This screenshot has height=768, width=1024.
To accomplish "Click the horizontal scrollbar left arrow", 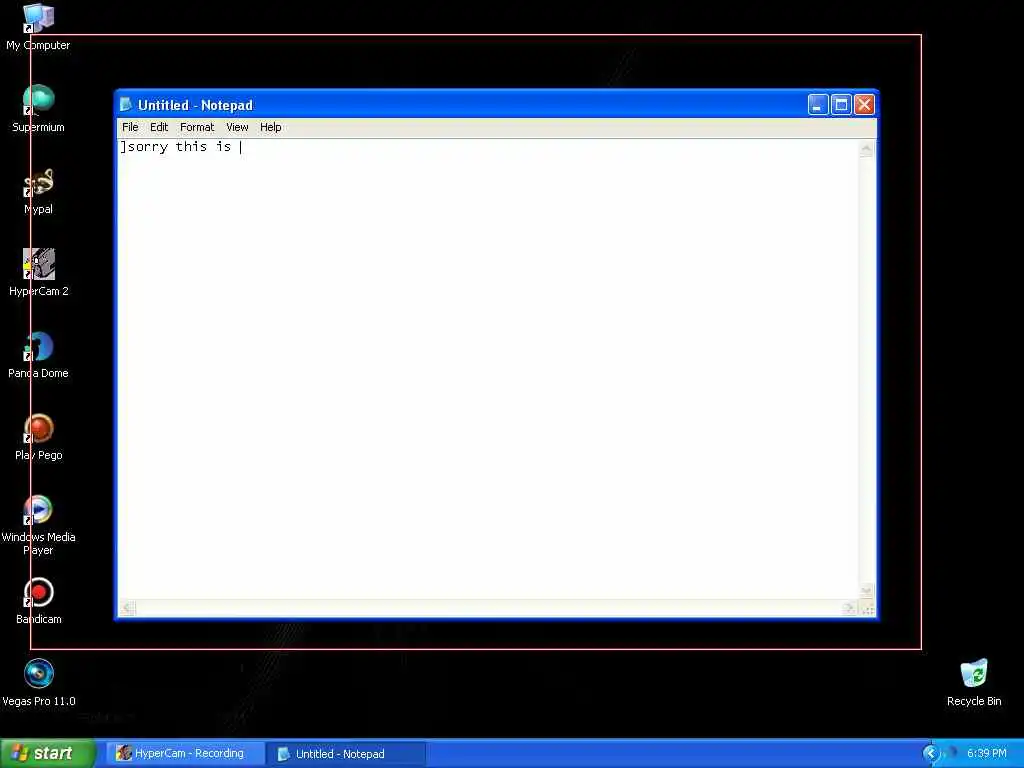I will pyautogui.click(x=127, y=608).
